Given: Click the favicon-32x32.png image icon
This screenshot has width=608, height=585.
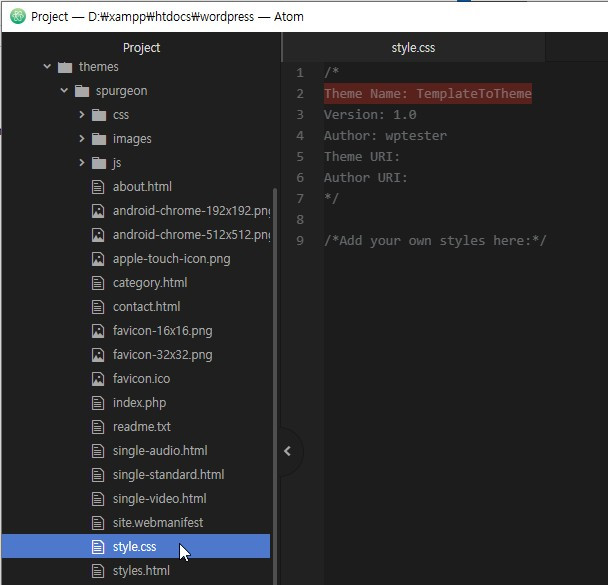Looking at the screenshot, I should point(98,355).
